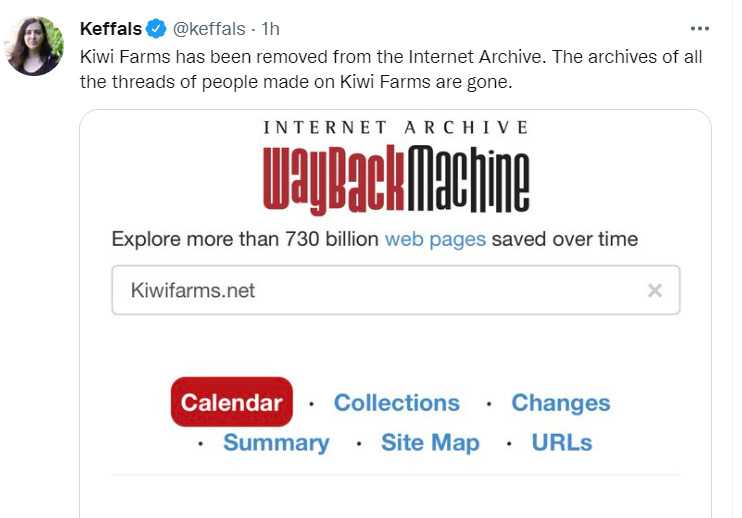Click the blue verified badge
Screen dimensions: 742x518
pos(156,29)
